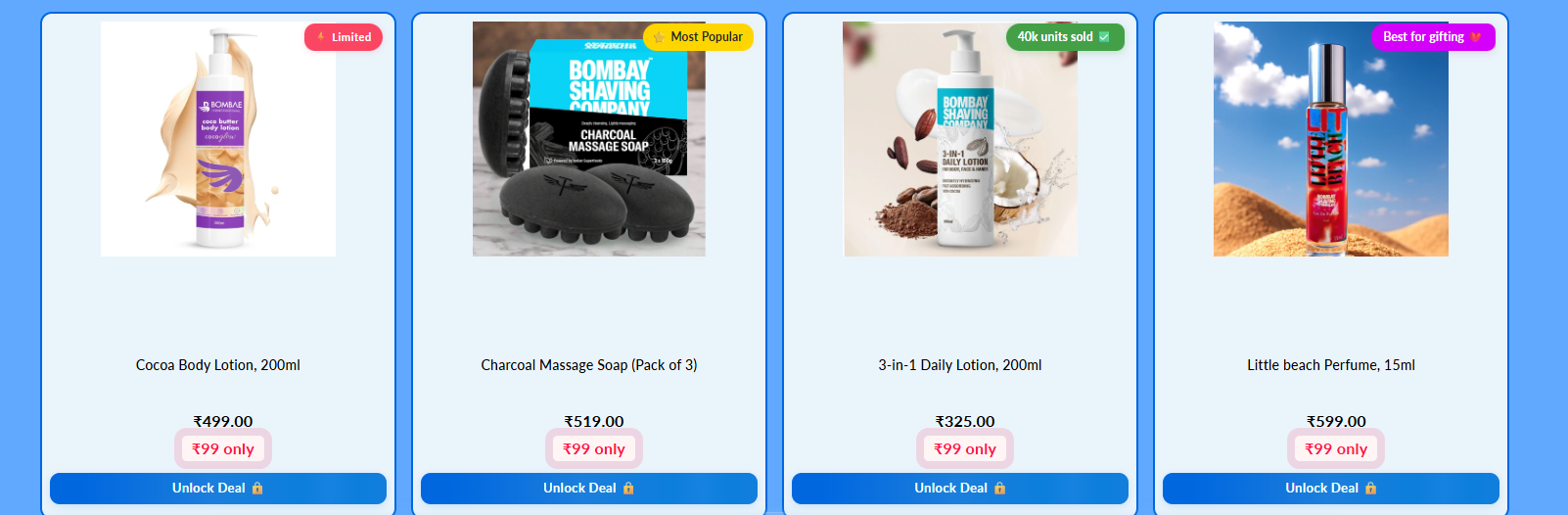View the 3-in-1 Daily Lotion product image

pos(960,139)
